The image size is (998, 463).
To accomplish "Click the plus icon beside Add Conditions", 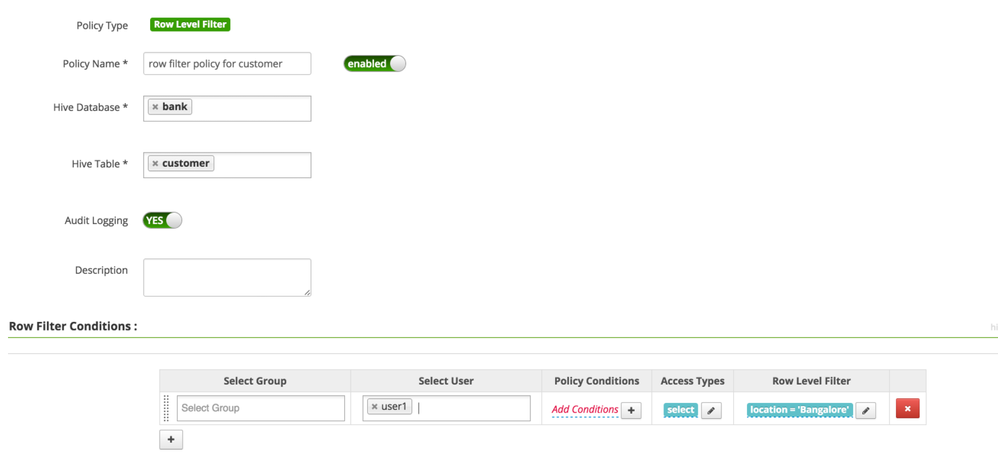I will tap(631, 410).
